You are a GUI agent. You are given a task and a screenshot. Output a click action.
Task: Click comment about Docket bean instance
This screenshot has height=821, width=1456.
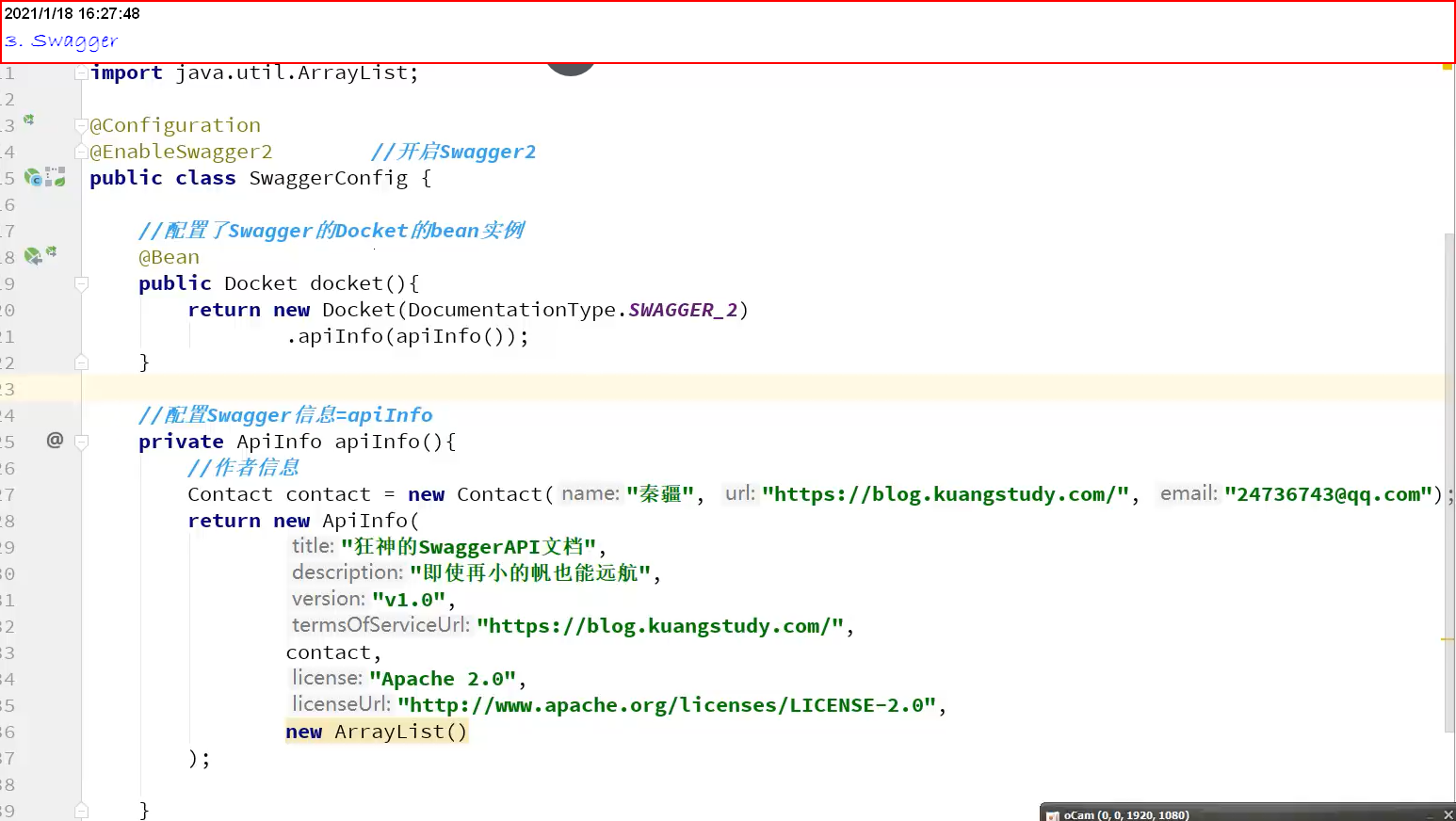[x=331, y=231]
